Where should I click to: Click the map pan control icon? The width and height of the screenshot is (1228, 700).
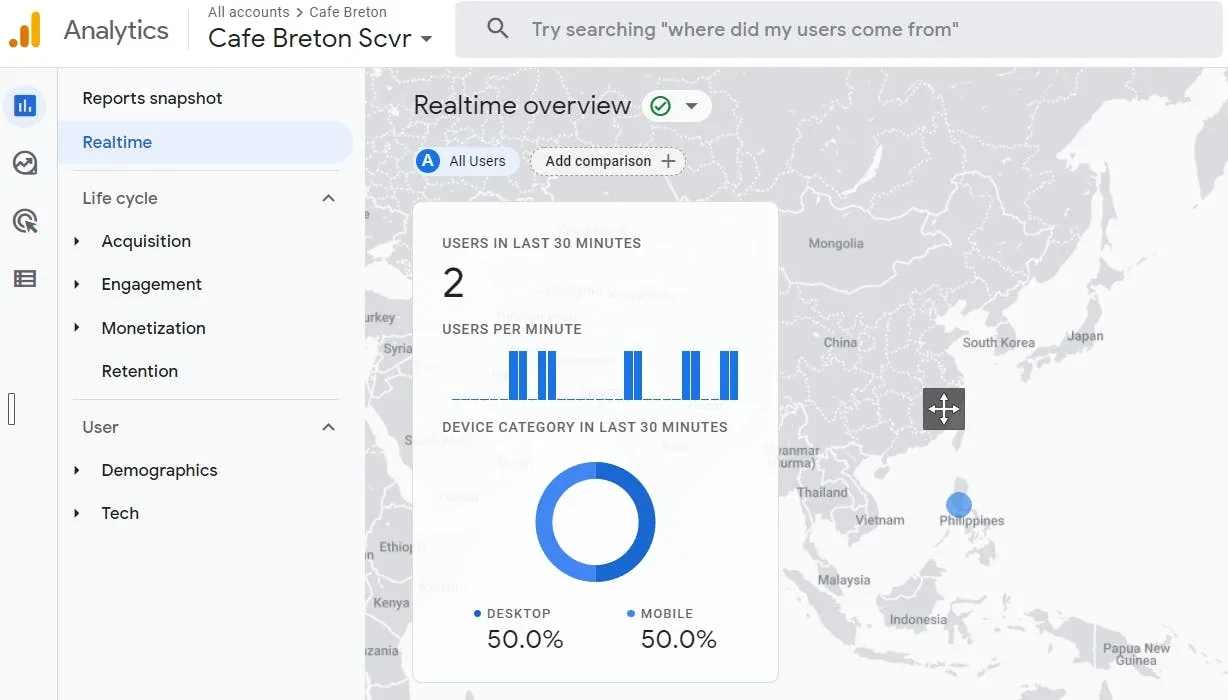(x=944, y=409)
